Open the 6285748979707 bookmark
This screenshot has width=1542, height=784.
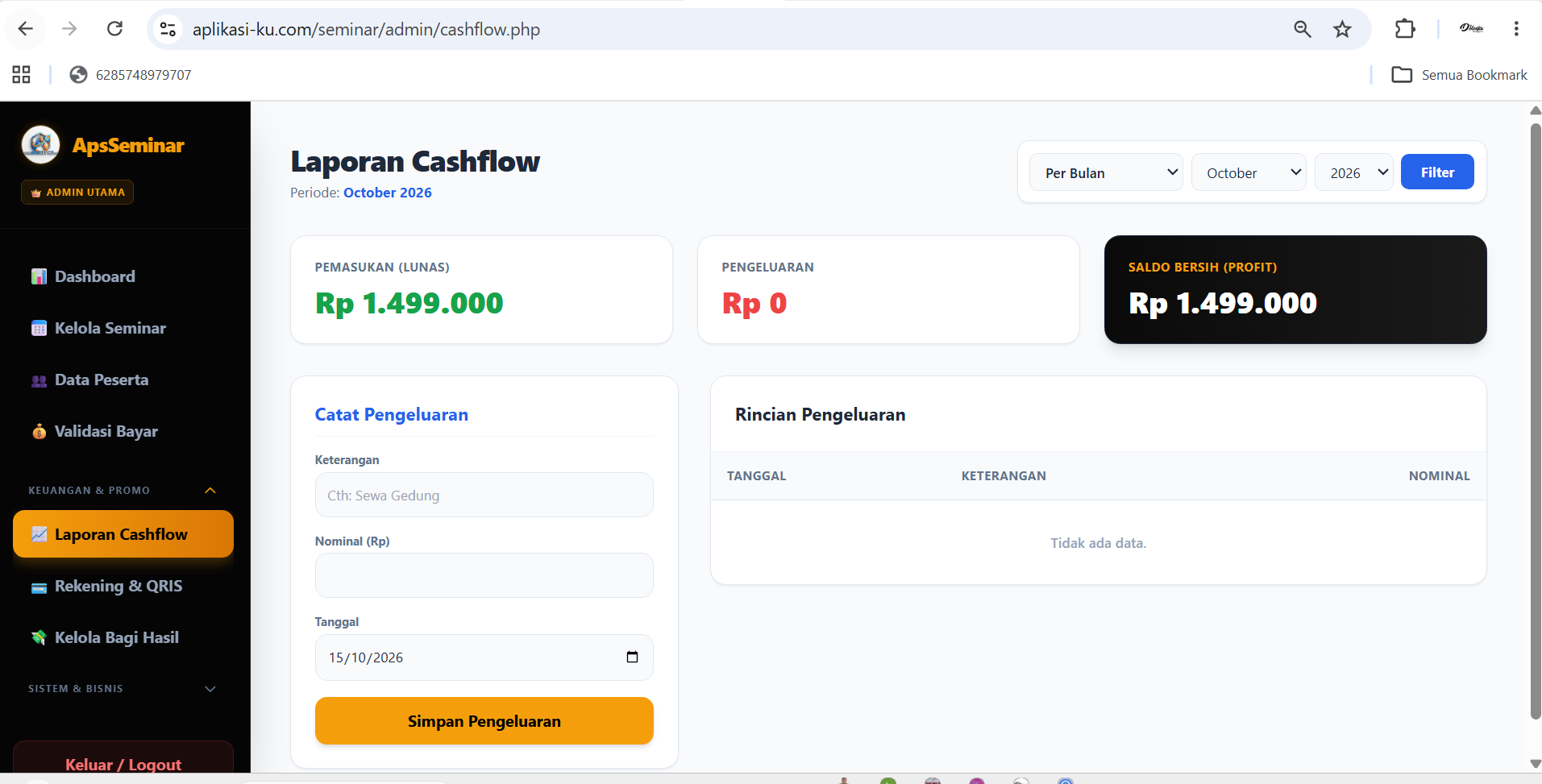(x=131, y=75)
